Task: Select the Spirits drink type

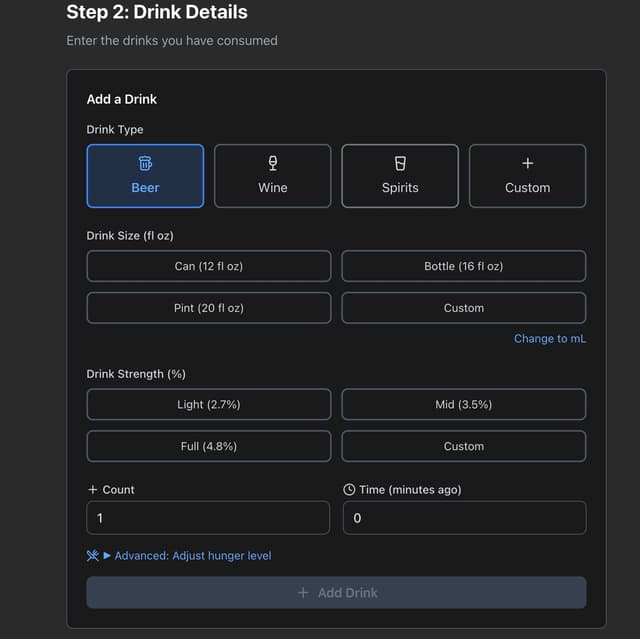Action: (x=400, y=176)
